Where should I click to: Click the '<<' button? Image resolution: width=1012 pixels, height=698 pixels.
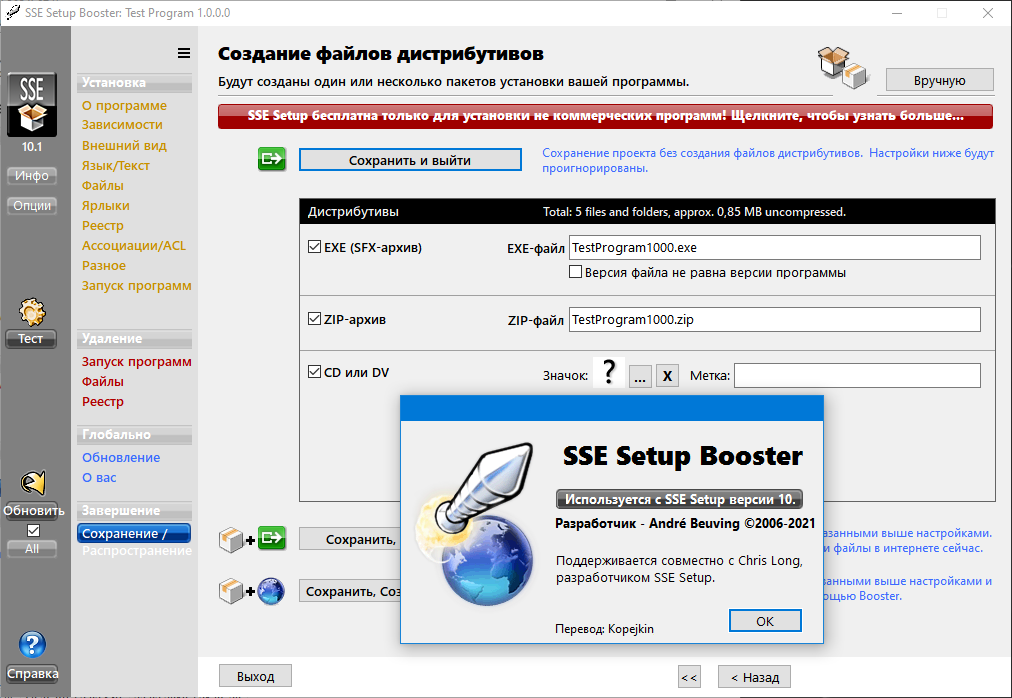[689, 677]
